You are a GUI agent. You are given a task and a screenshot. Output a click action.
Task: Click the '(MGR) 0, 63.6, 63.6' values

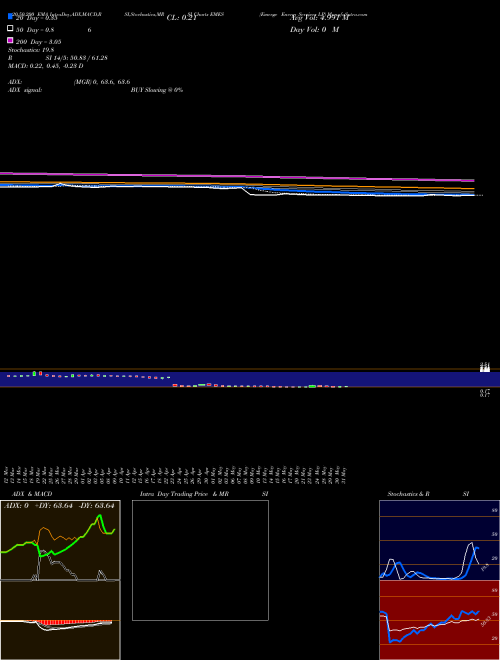[x=102, y=82]
